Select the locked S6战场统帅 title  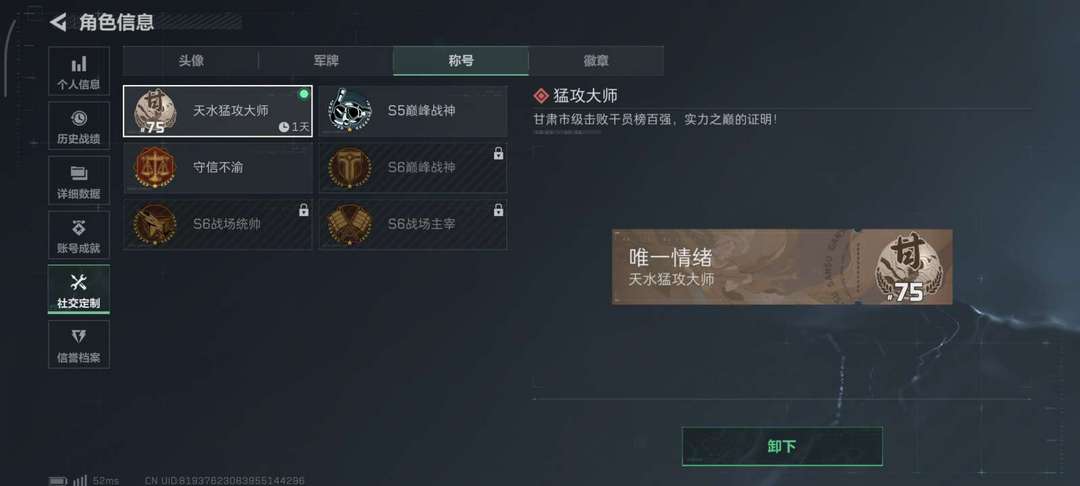[218, 224]
